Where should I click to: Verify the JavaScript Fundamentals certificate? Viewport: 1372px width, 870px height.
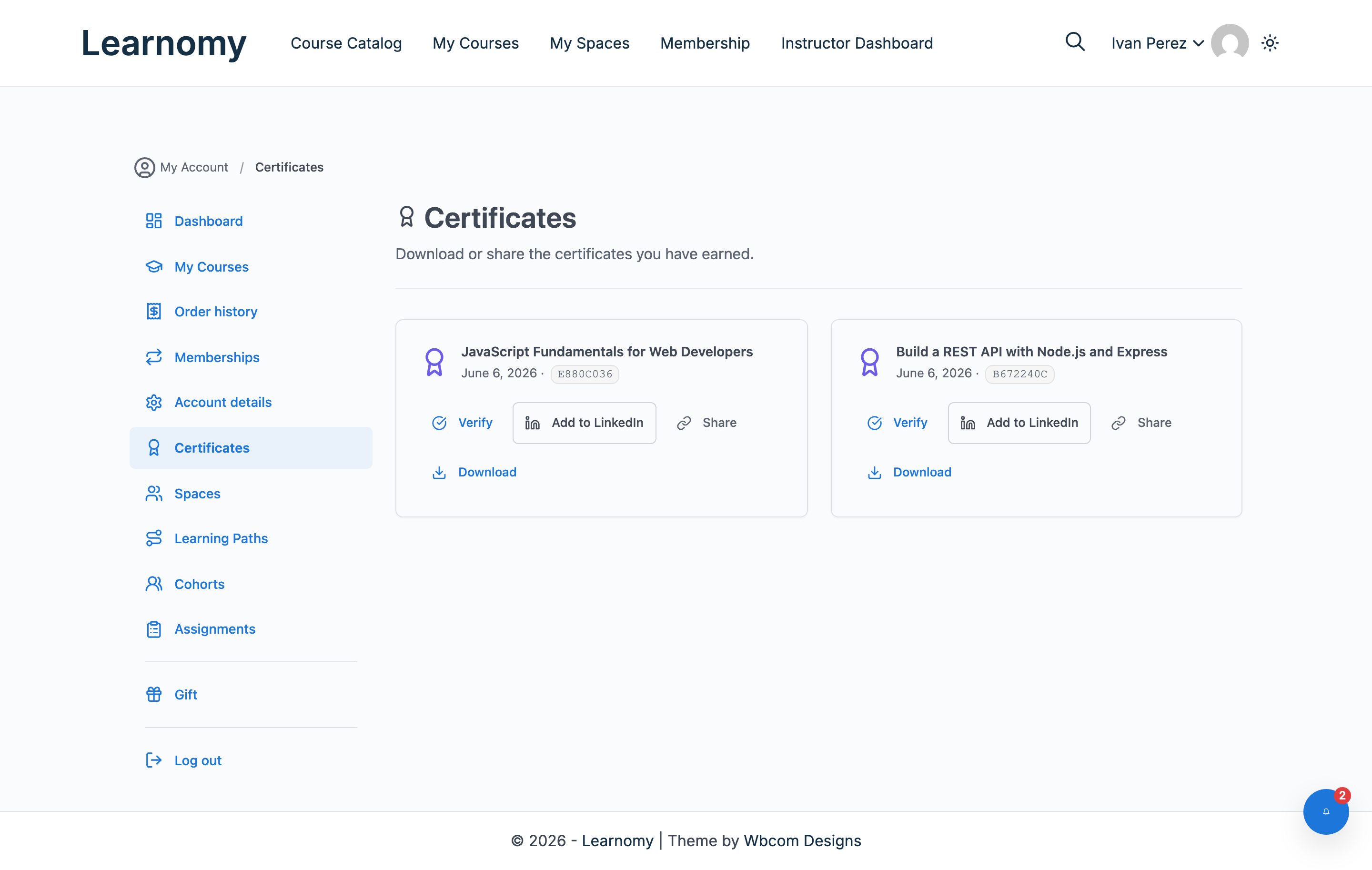[x=462, y=423]
